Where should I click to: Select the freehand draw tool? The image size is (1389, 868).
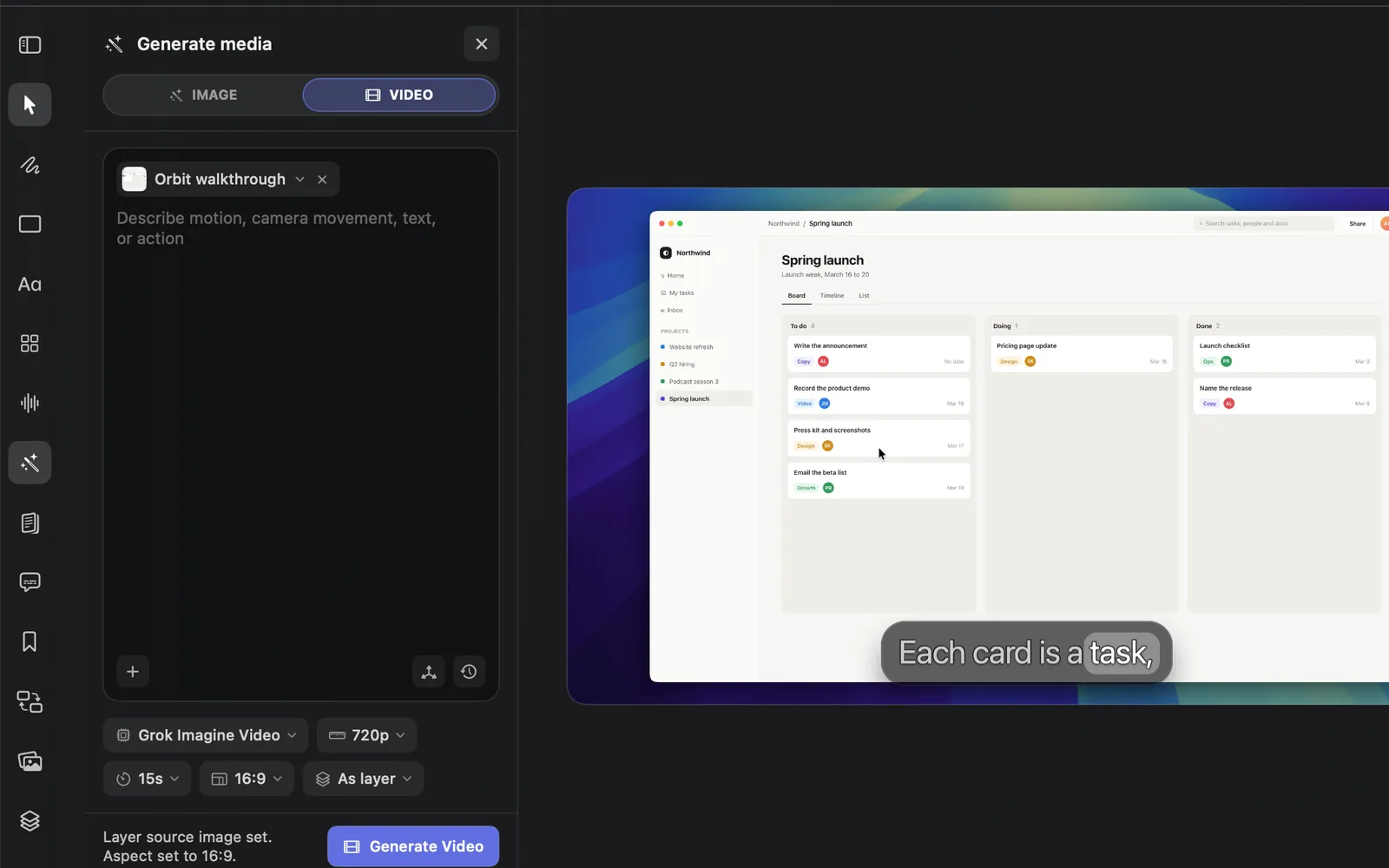pos(30,165)
